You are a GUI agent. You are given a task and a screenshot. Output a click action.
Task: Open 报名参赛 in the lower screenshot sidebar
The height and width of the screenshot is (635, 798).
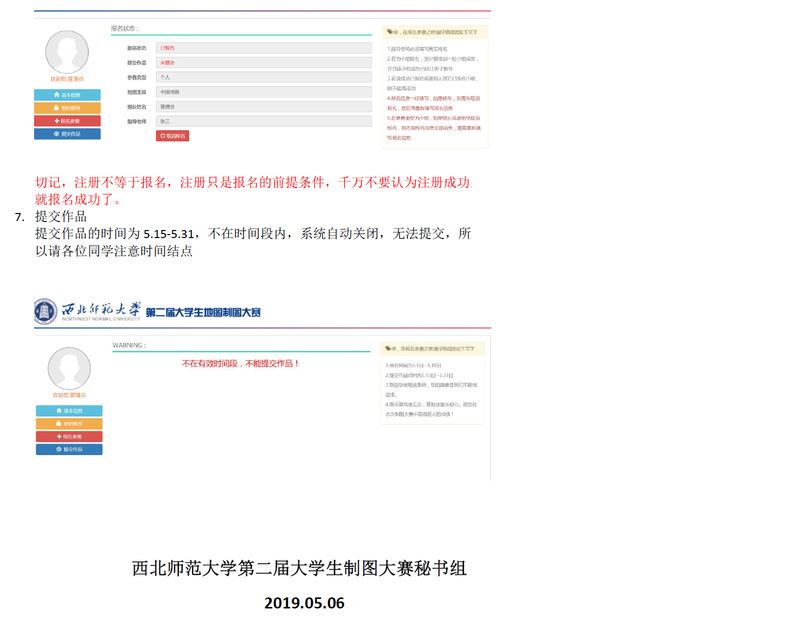point(69,437)
